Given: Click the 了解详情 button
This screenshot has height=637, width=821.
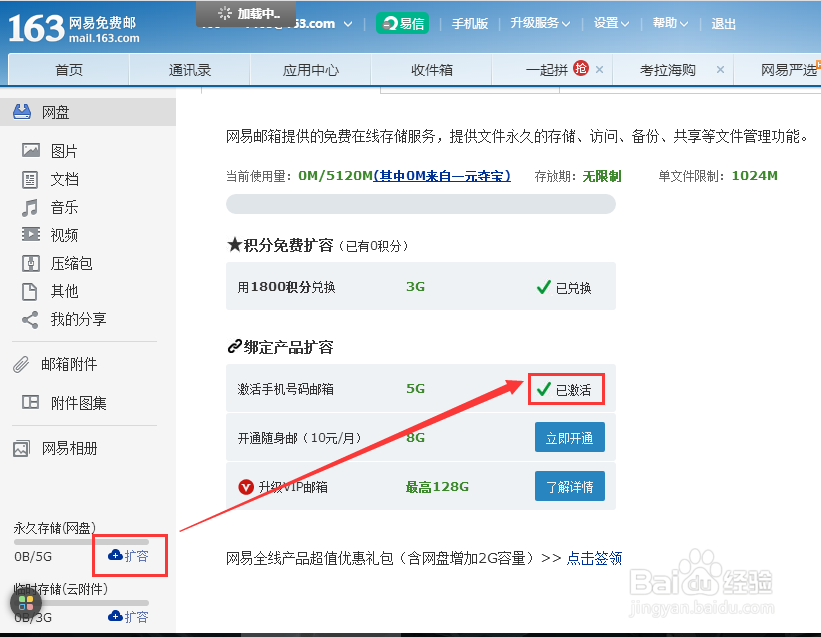Looking at the screenshot, I should (570, 486).
